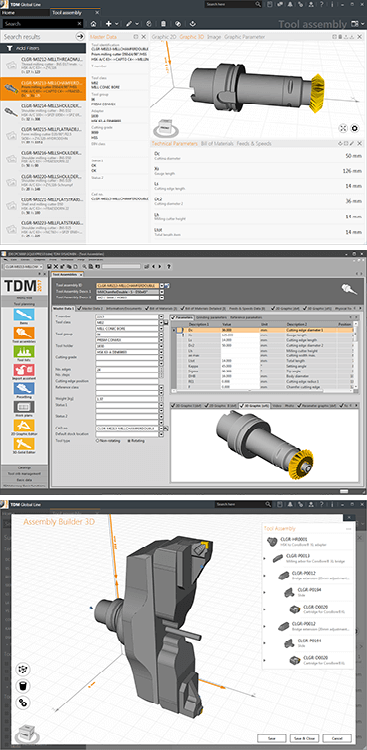
Task: Open Graphic Parameter tab
Action: click(245, 36)
